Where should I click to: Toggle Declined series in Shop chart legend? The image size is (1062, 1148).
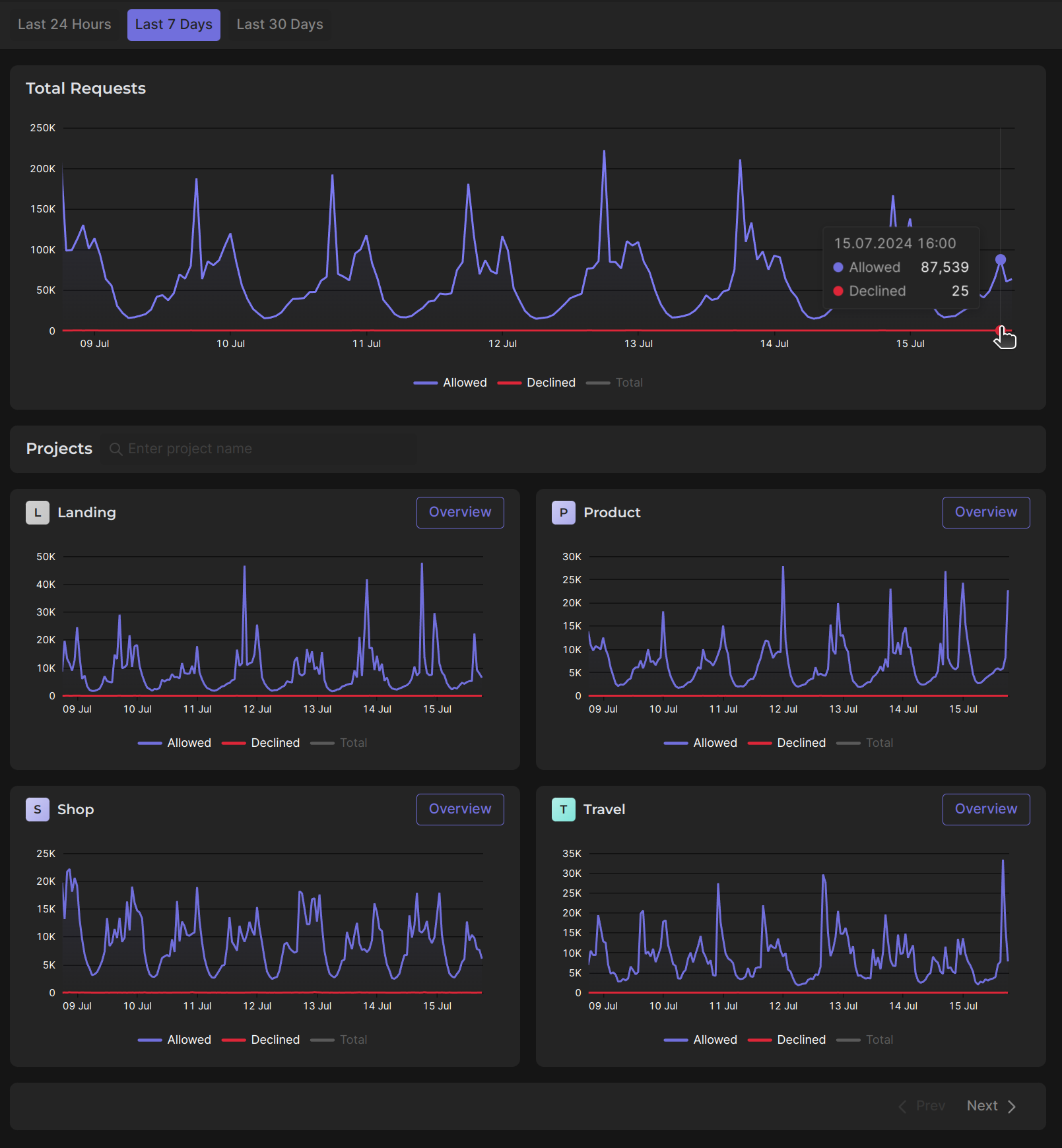click(x=261, y=1040)
